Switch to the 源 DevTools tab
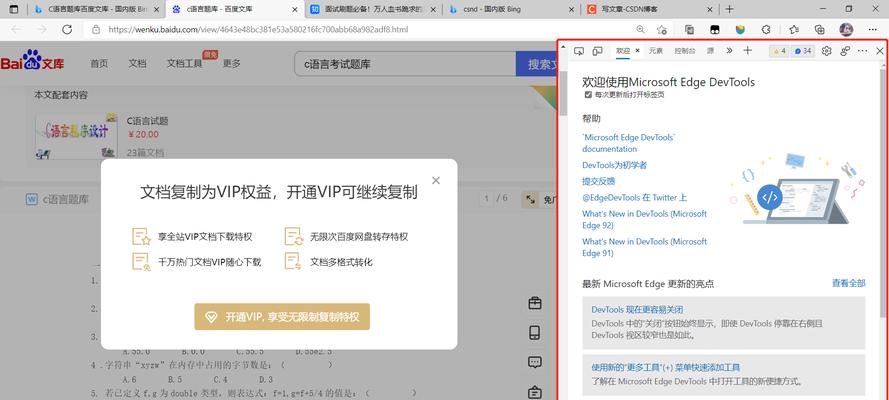Image resolution: width=889 pixels, height=400 pixels. coord(710,51)
